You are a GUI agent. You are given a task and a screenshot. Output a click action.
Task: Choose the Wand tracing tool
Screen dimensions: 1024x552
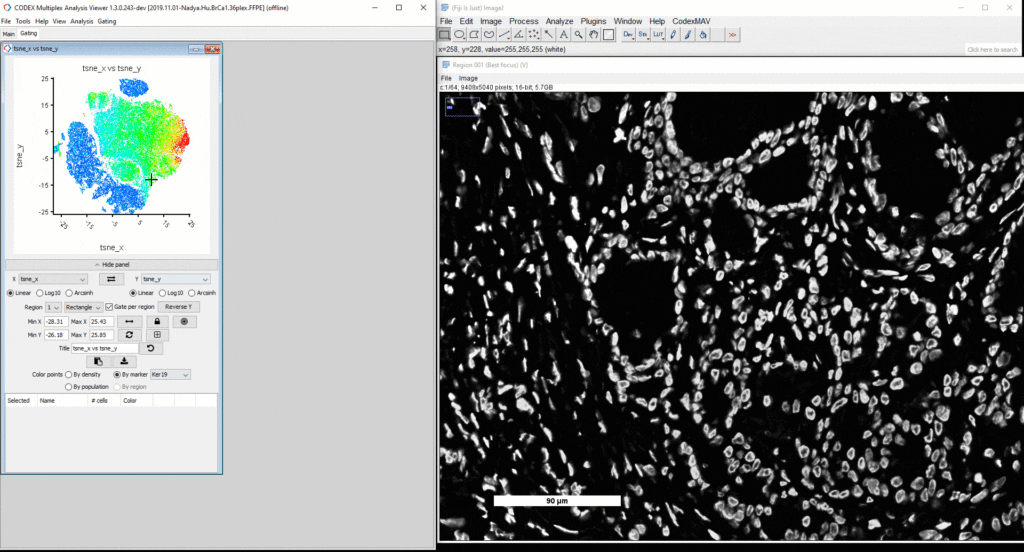(549, 34)
